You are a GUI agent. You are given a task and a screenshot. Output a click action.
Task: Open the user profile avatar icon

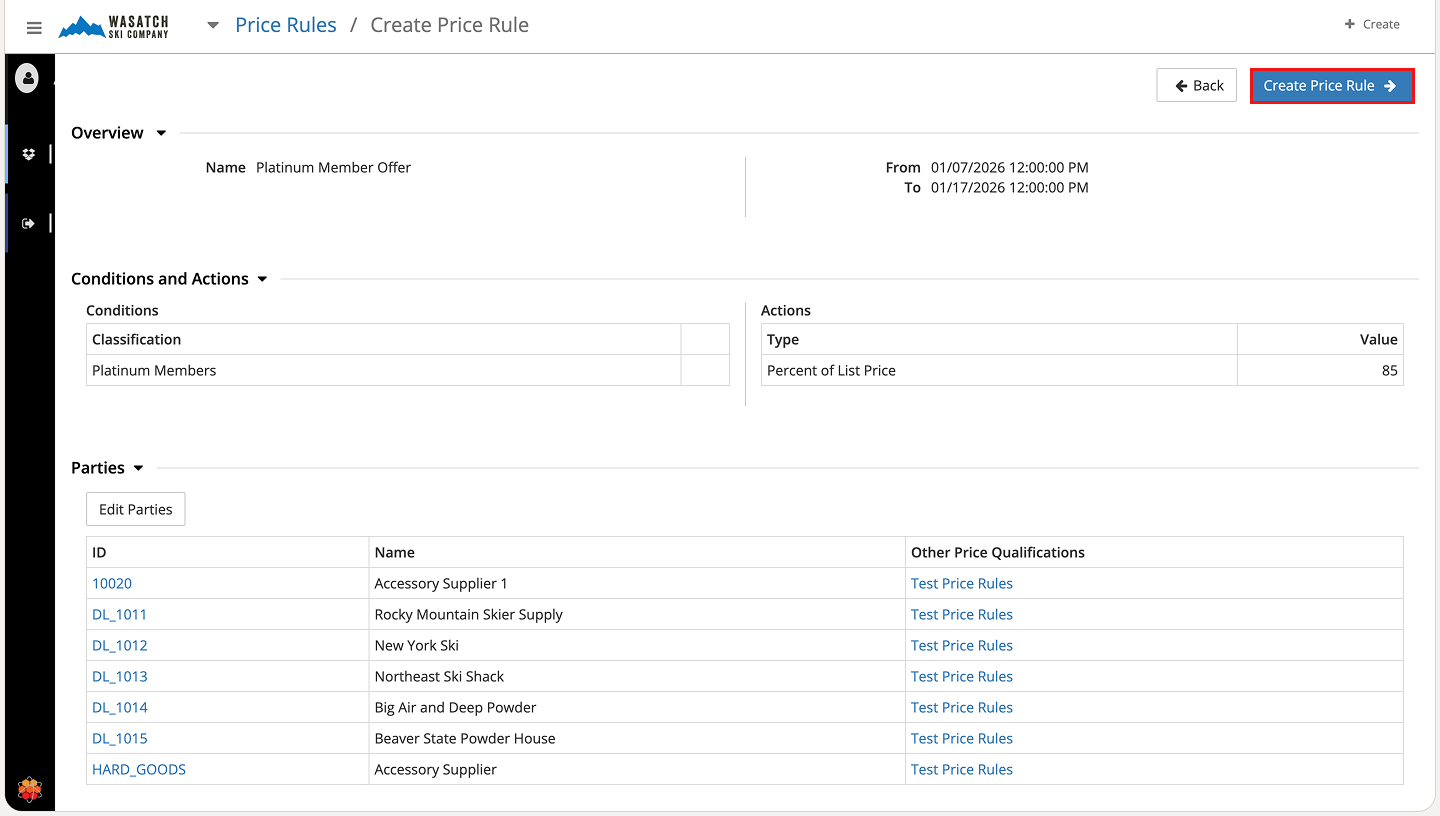(27, 78)
